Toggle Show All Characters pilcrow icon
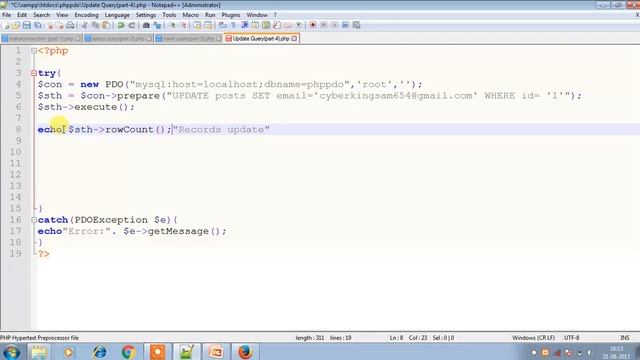 tap(233, 25)
